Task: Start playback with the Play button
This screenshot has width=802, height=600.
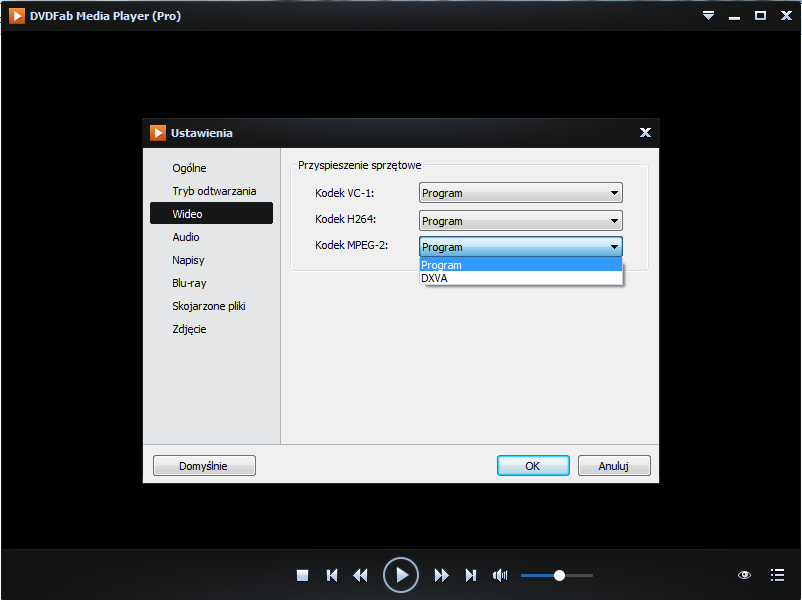Action: point(401,575)
